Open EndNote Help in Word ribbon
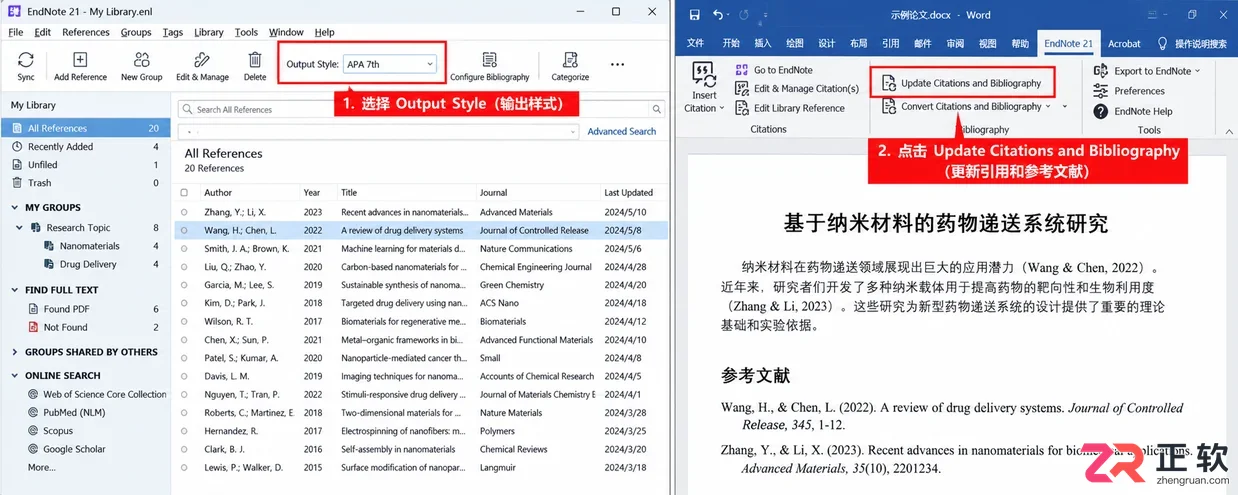 [x=1133, y=111]
